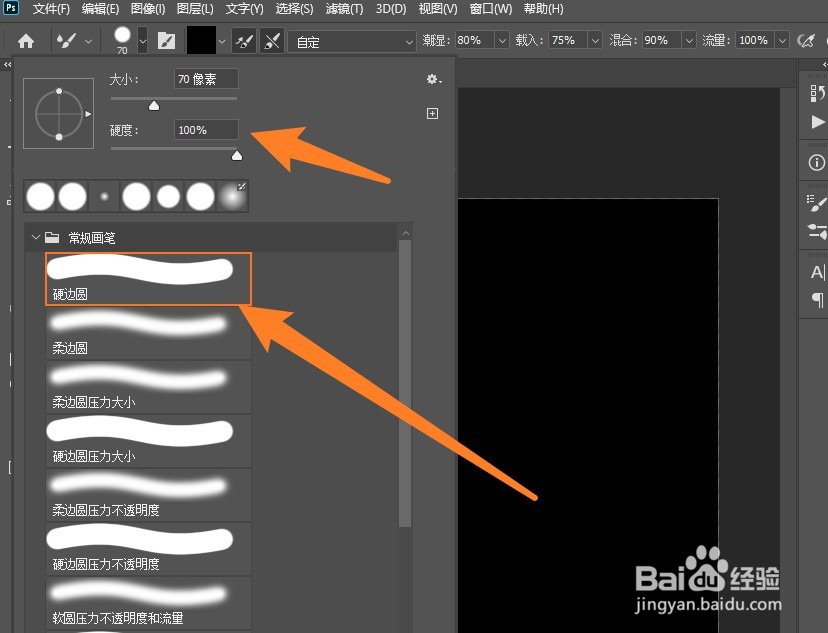
Task: Open the 窗口(W) menu
Action: 491,9
